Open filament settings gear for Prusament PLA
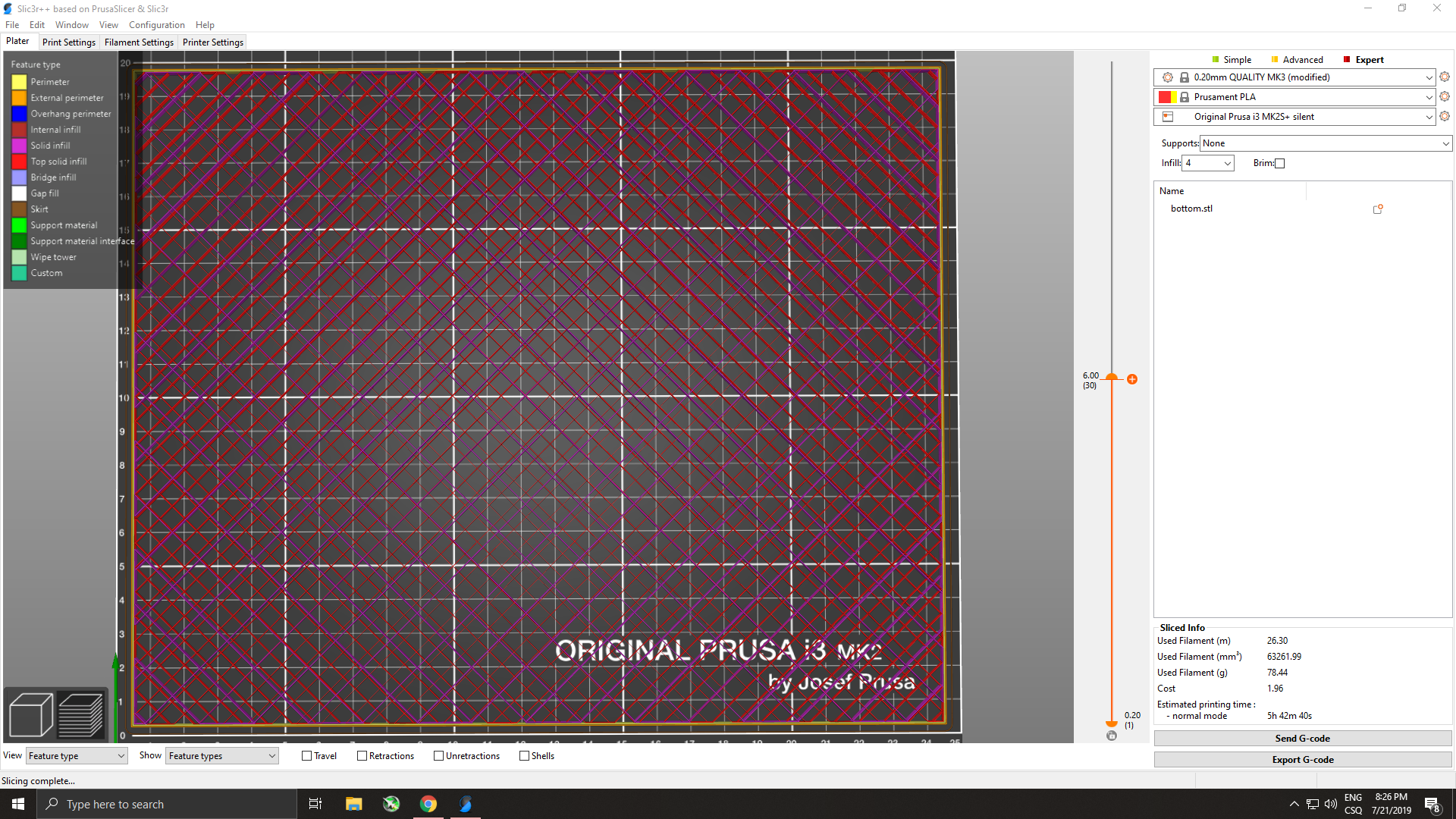 pos(1445,97)
